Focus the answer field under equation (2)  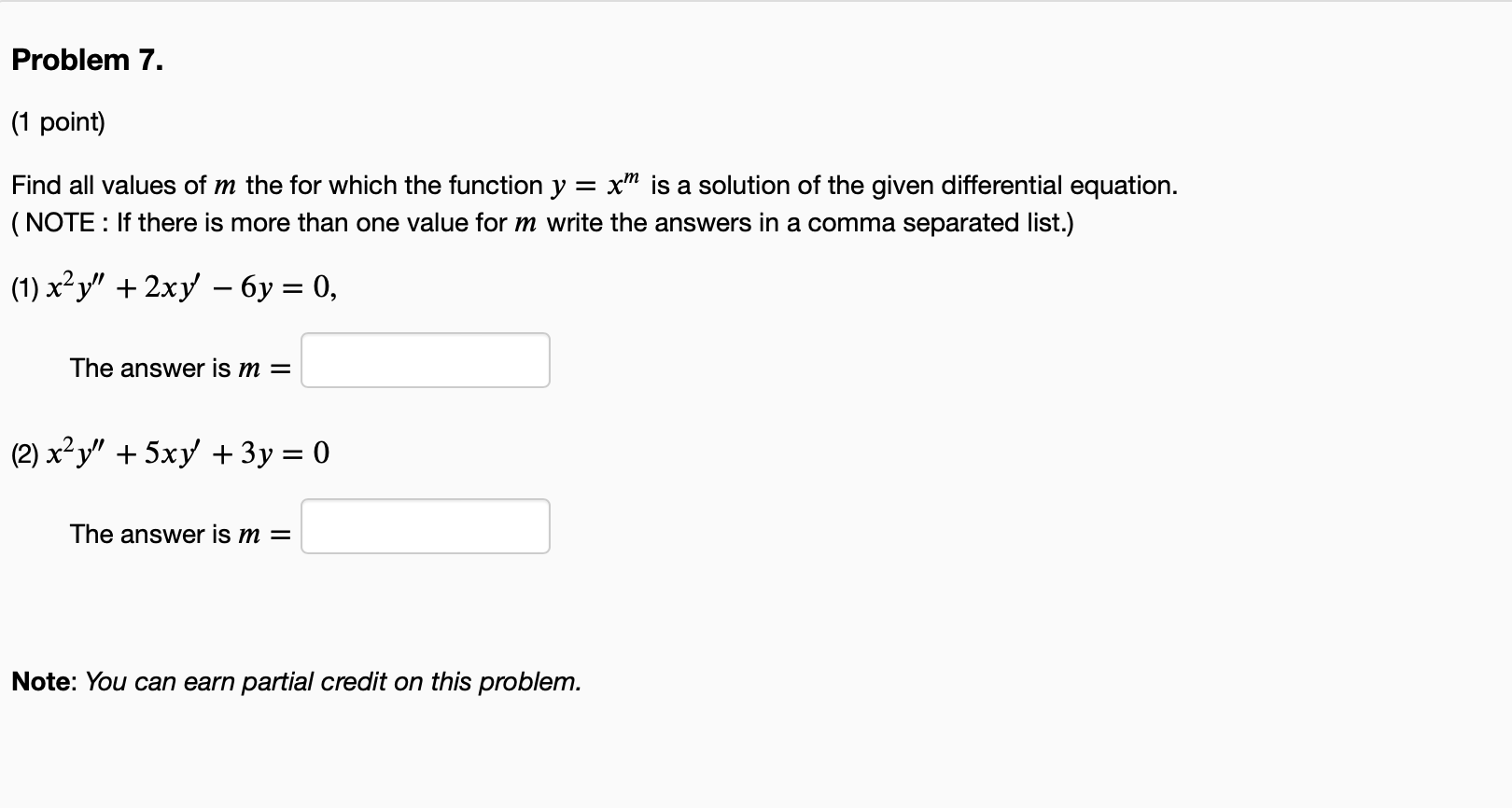[426, 526]
